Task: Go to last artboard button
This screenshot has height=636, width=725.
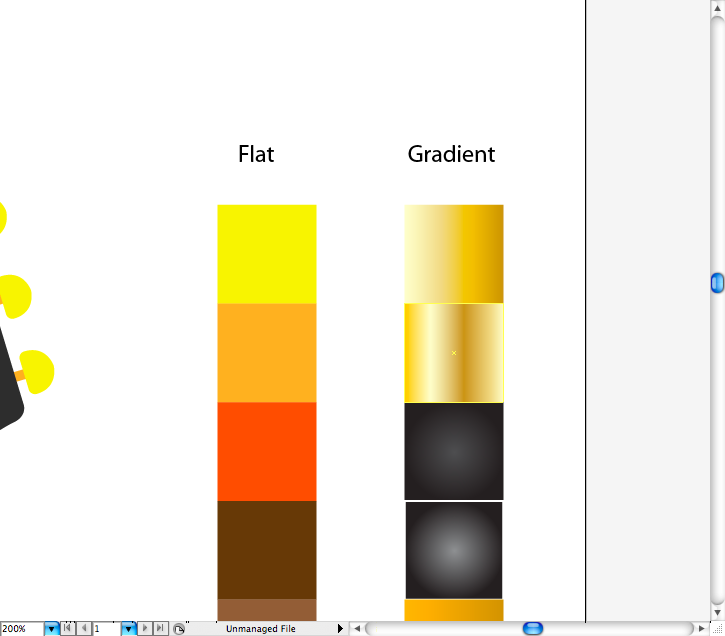Action: pyautogui.click(x=160, y=629)
